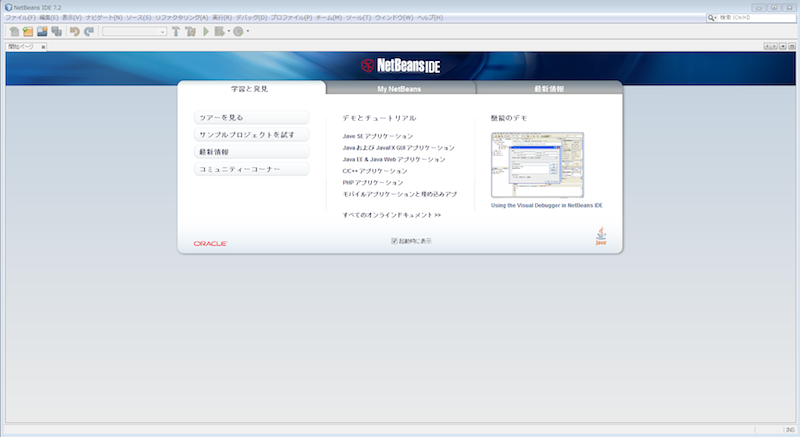
Task: Open the ソース(S) menu
Action: [x=138, y=17]
